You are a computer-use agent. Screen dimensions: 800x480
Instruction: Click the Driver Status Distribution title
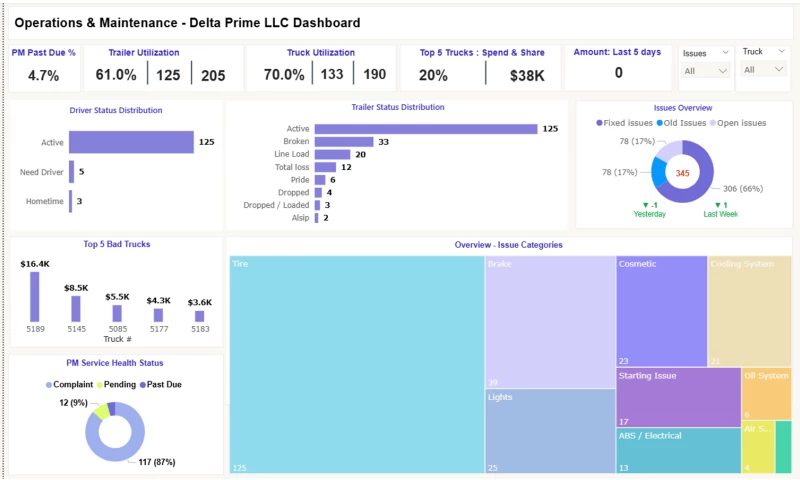coord(116,110)
